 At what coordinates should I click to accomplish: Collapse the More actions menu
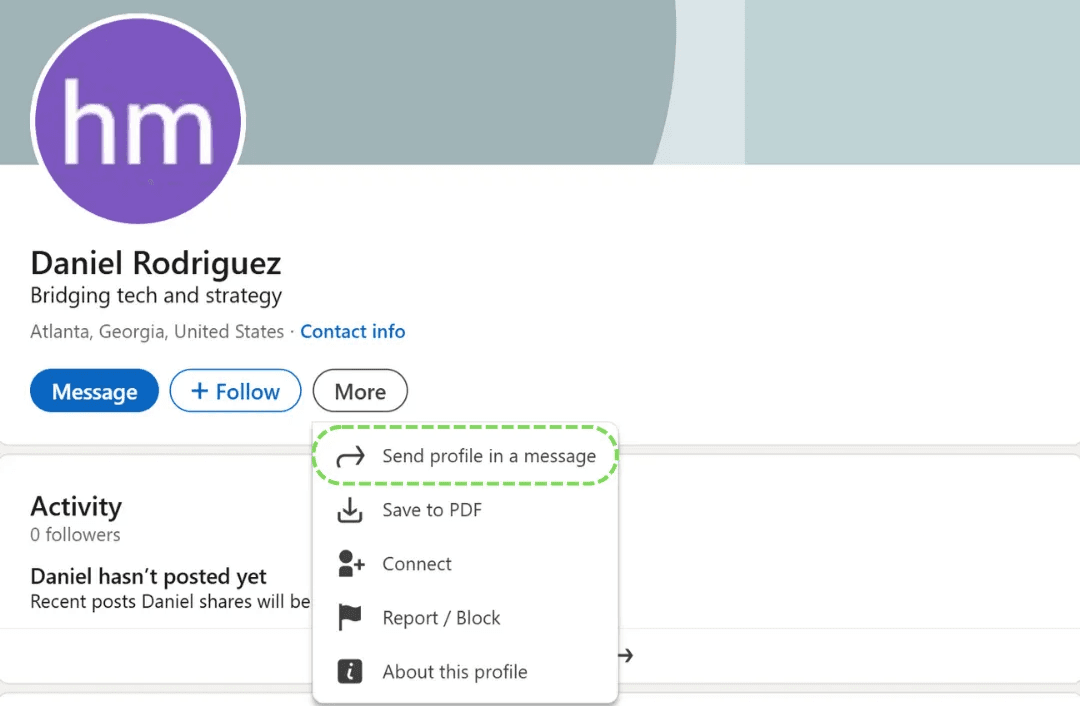coord(360,391)
